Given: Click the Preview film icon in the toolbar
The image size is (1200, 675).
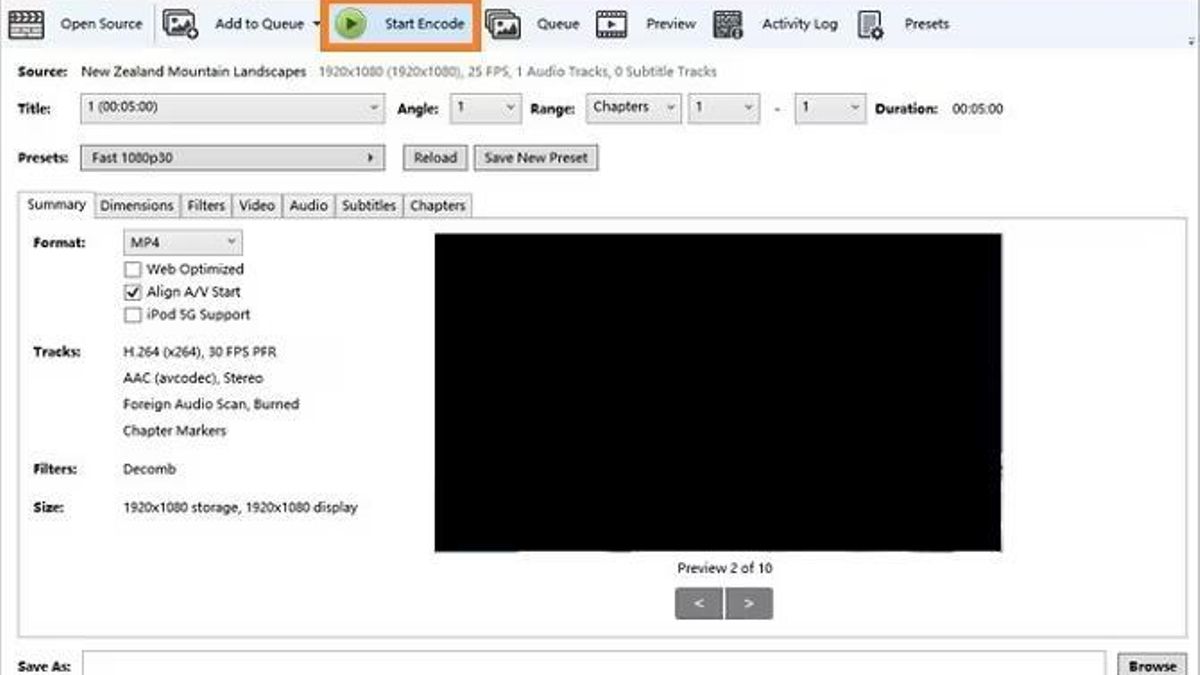Looking at the screenshot, I should (x=611, y=24).
